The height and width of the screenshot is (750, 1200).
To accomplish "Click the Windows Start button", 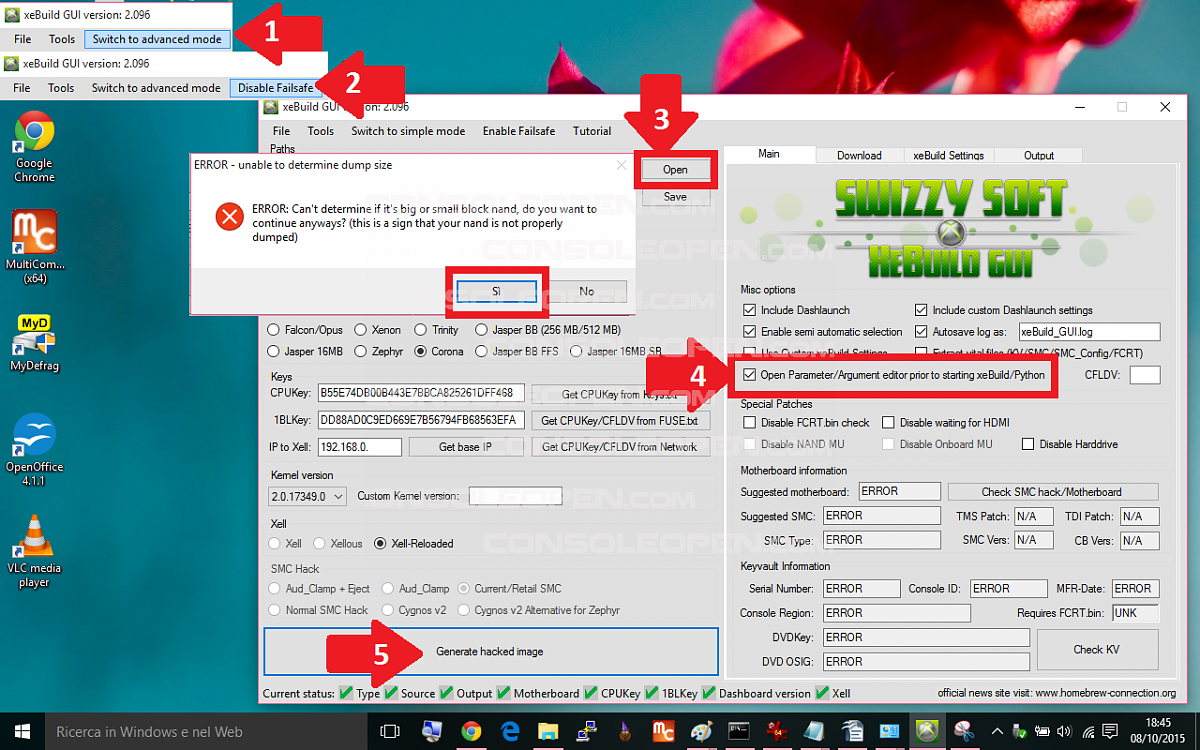I will click(x=21, y=731).
